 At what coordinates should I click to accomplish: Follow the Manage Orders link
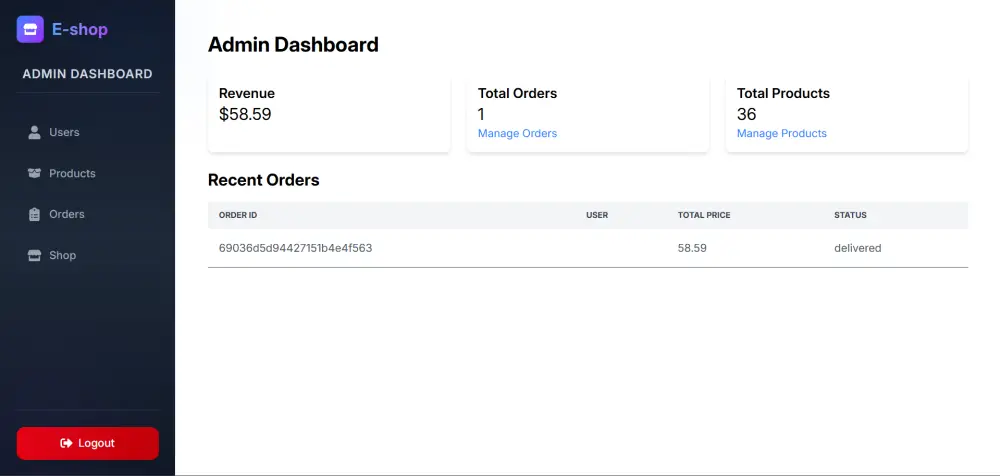pos(517,133)
